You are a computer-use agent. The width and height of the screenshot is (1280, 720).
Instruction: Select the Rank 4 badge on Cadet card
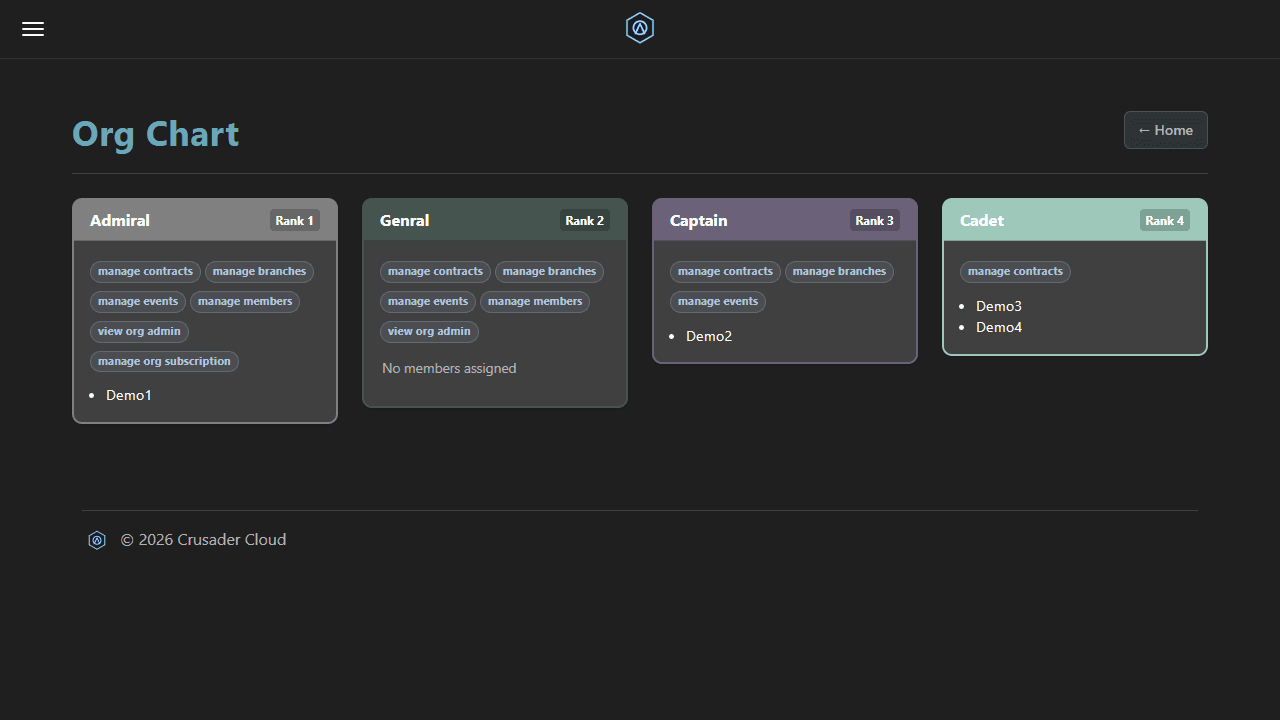(x=1164, y=220)
